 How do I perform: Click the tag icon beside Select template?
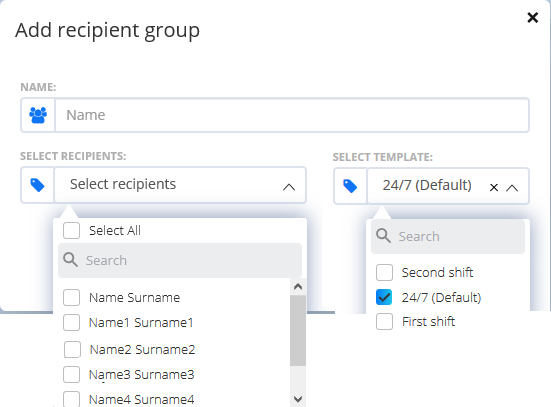[350, 186]
